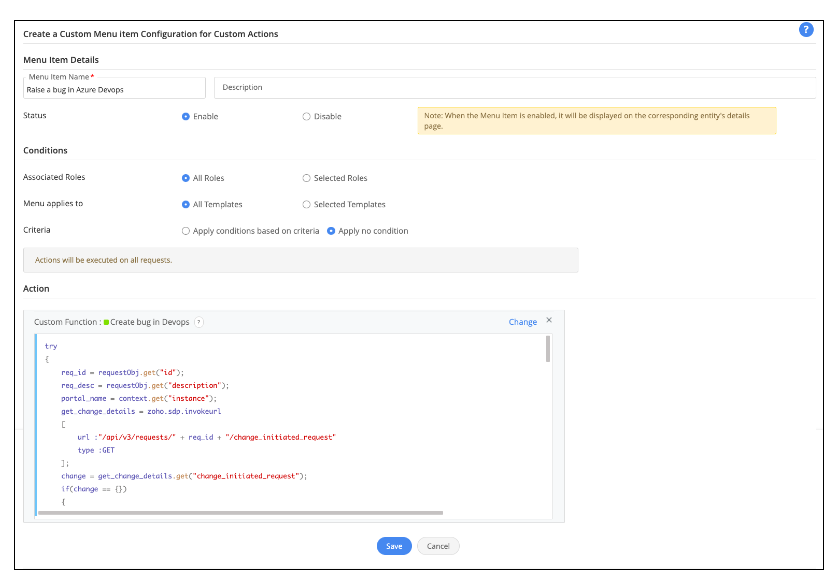
Task: Click the Menu Item Name field
Action: pos(113,89)
